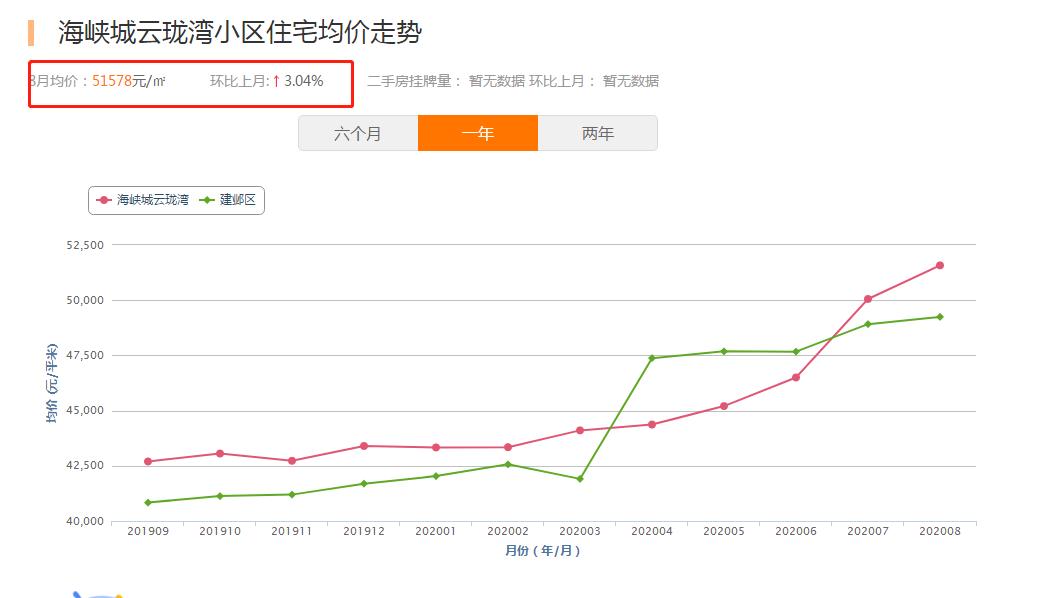
Task: Click green 建邺区 point at 202006
Action: (x=796, y=352)
